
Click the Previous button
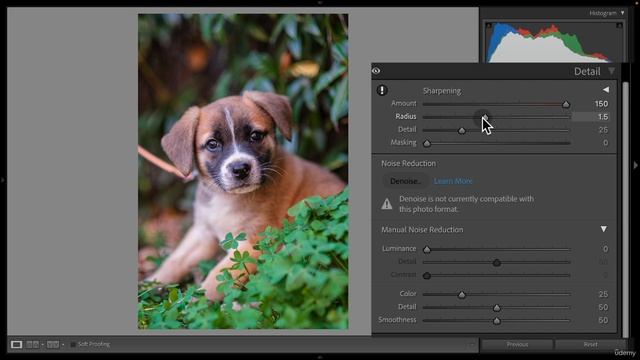tap(517, 344)
